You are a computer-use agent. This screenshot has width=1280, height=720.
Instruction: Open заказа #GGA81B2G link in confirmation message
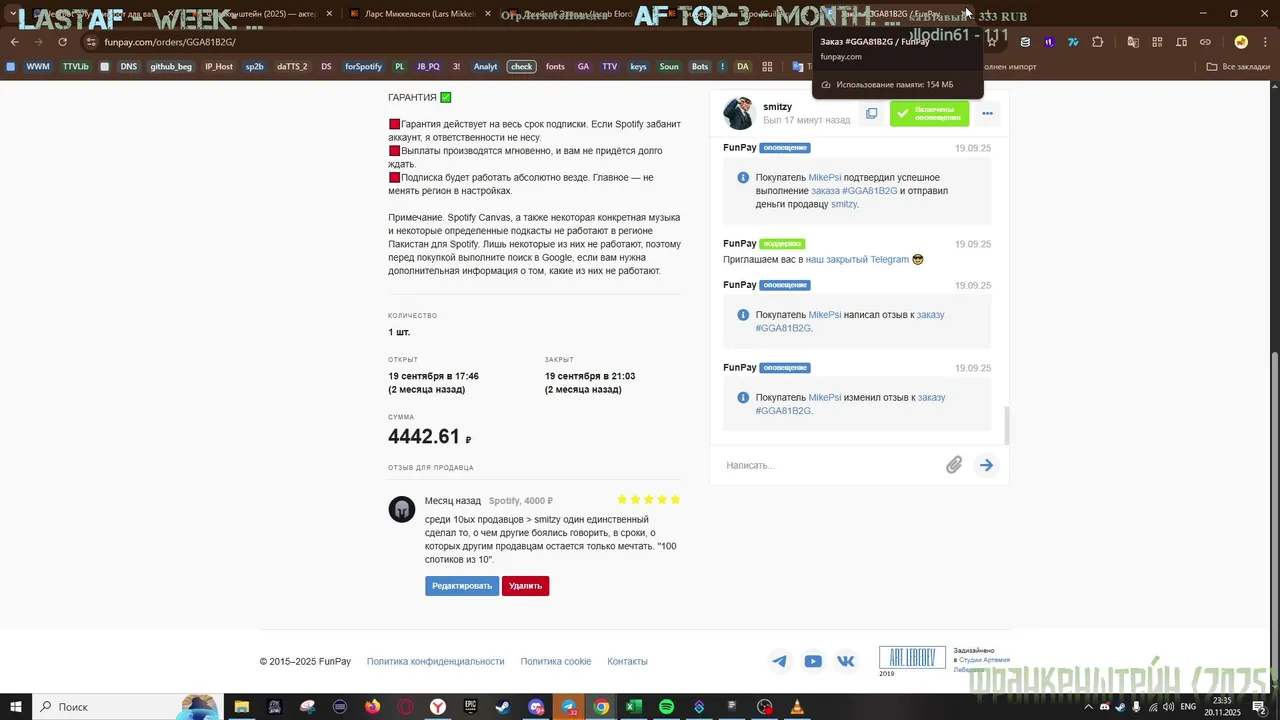coord(854,191)
